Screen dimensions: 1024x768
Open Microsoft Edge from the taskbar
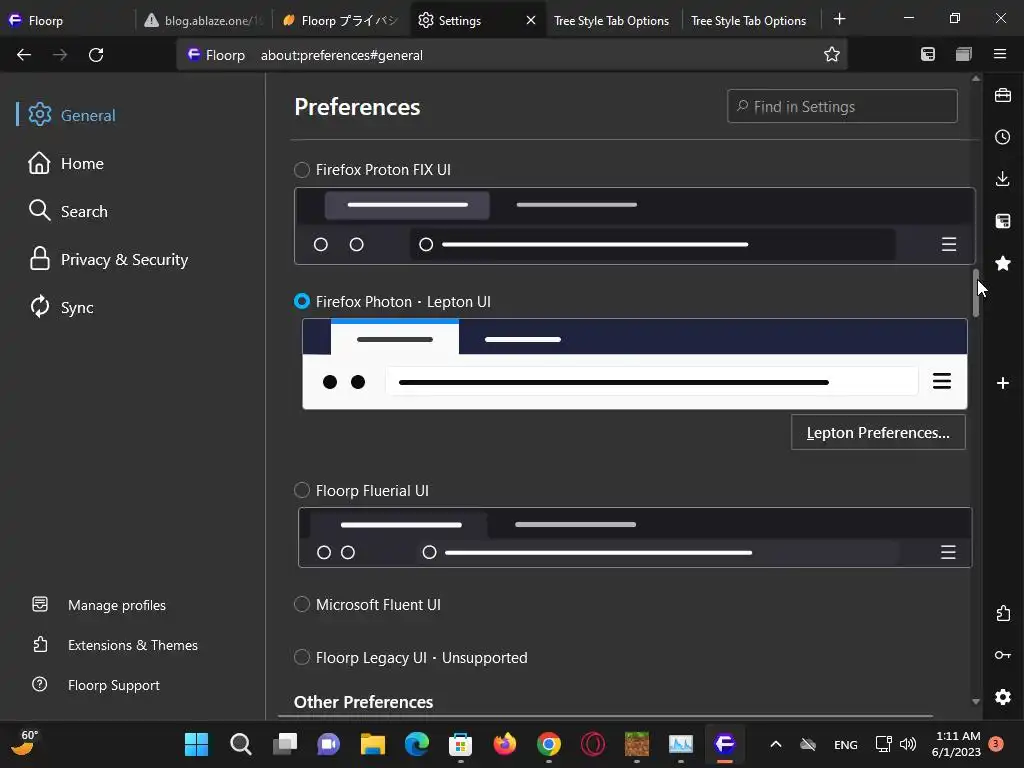tap(417, 744)
